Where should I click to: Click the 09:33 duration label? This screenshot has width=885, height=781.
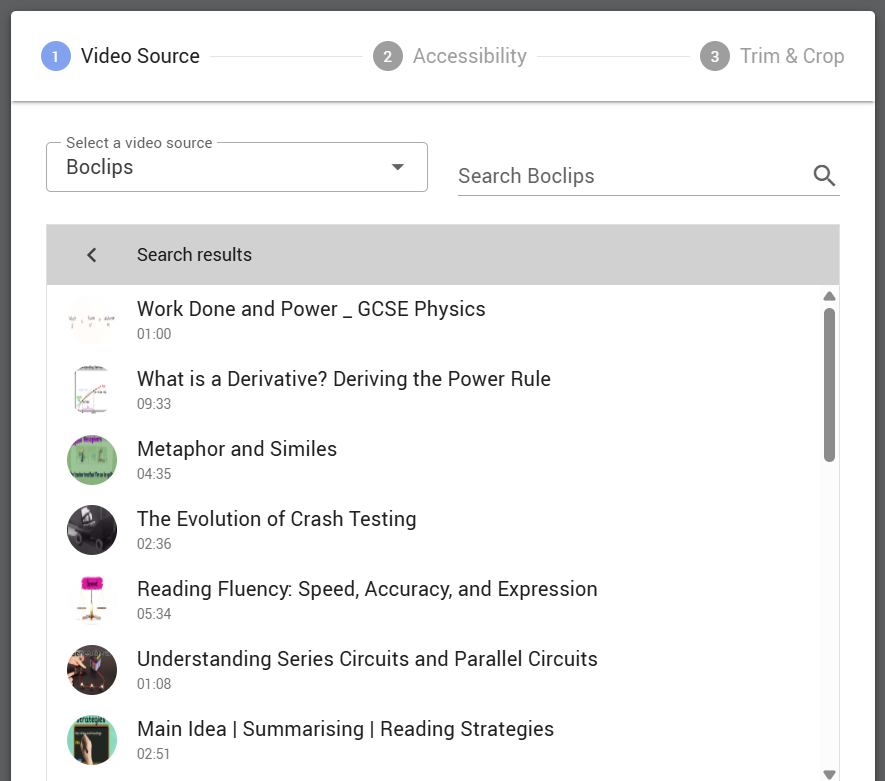154,404
